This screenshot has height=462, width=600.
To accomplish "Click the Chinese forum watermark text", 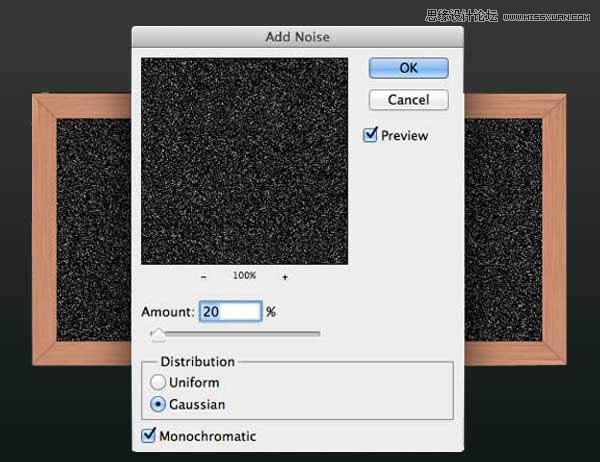I will pyautogui.click(x=461, y=16).
